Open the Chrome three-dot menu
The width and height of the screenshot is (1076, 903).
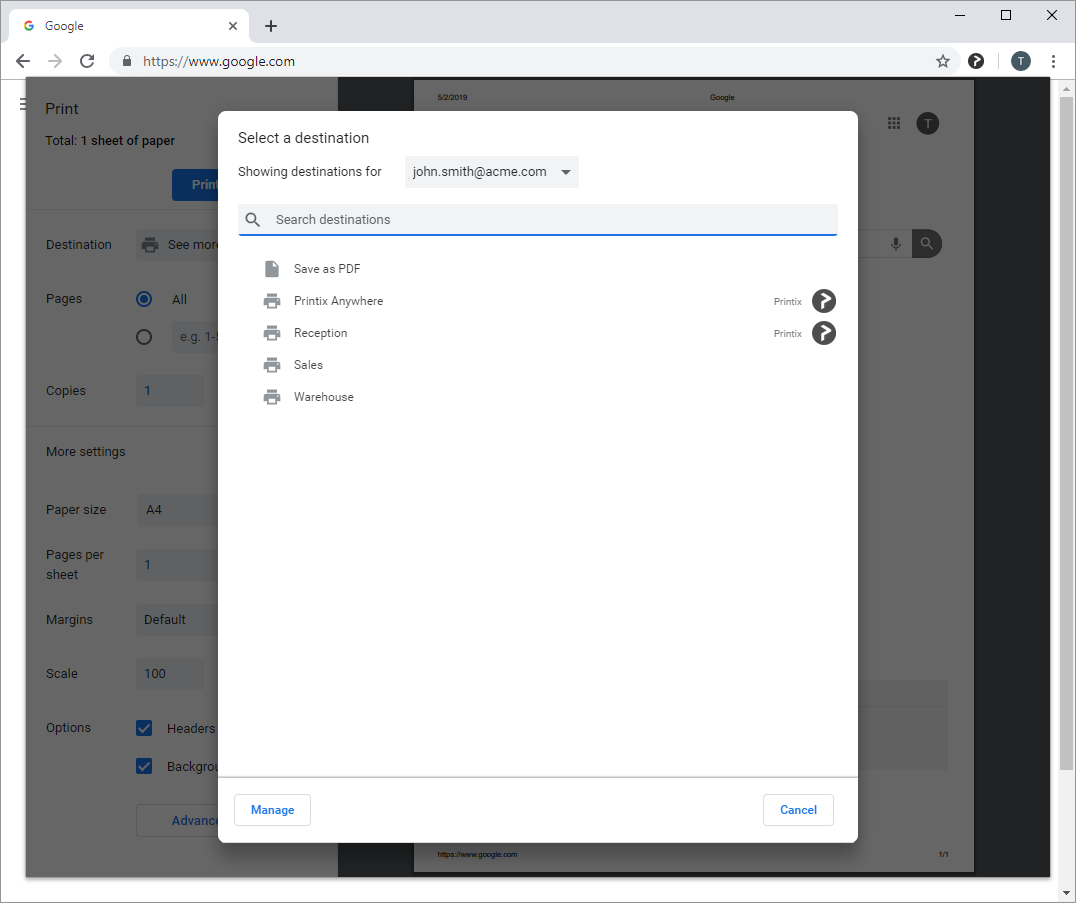pos(1053,61)
